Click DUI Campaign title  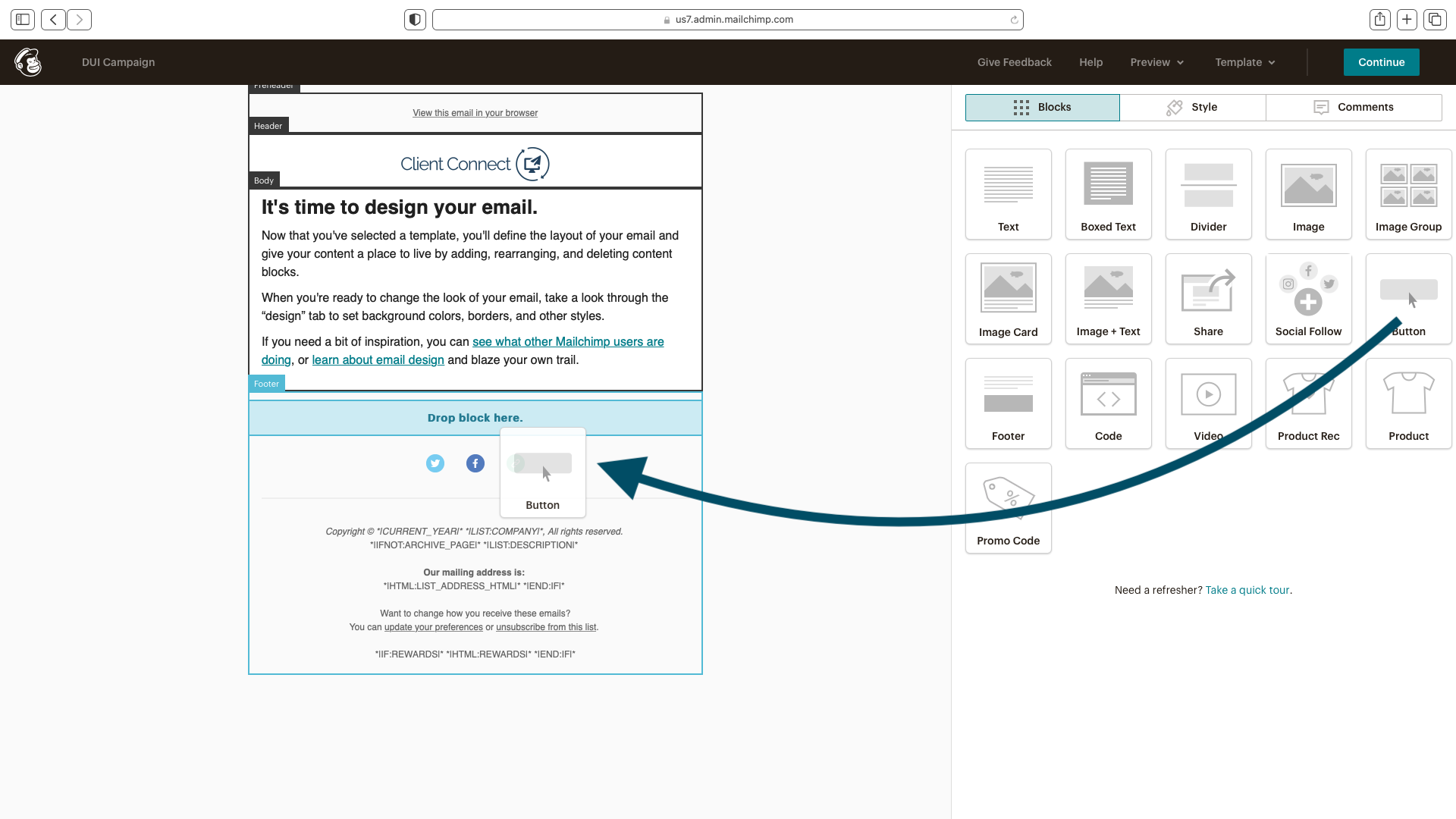[118, 62]
